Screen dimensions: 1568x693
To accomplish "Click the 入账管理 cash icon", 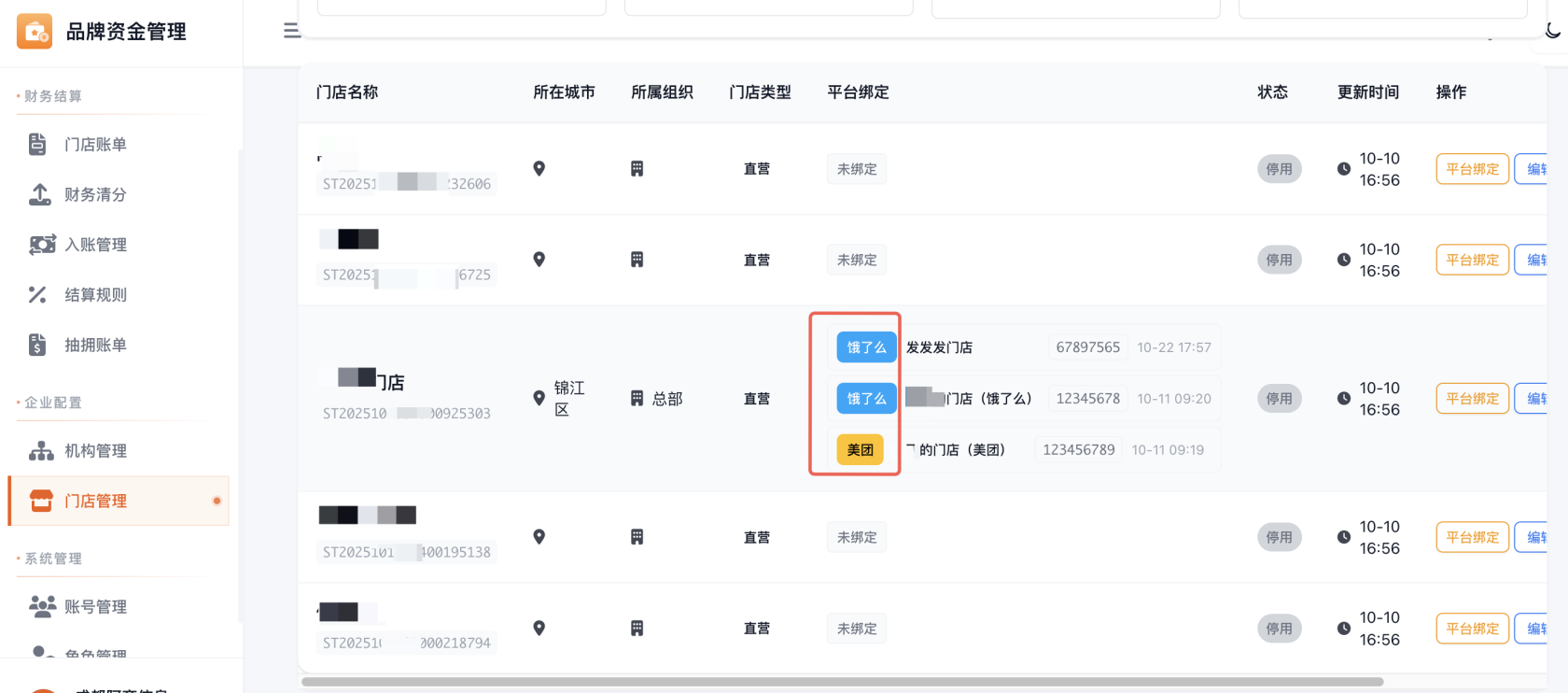I will pyautogui.click(x=42, y=245).
